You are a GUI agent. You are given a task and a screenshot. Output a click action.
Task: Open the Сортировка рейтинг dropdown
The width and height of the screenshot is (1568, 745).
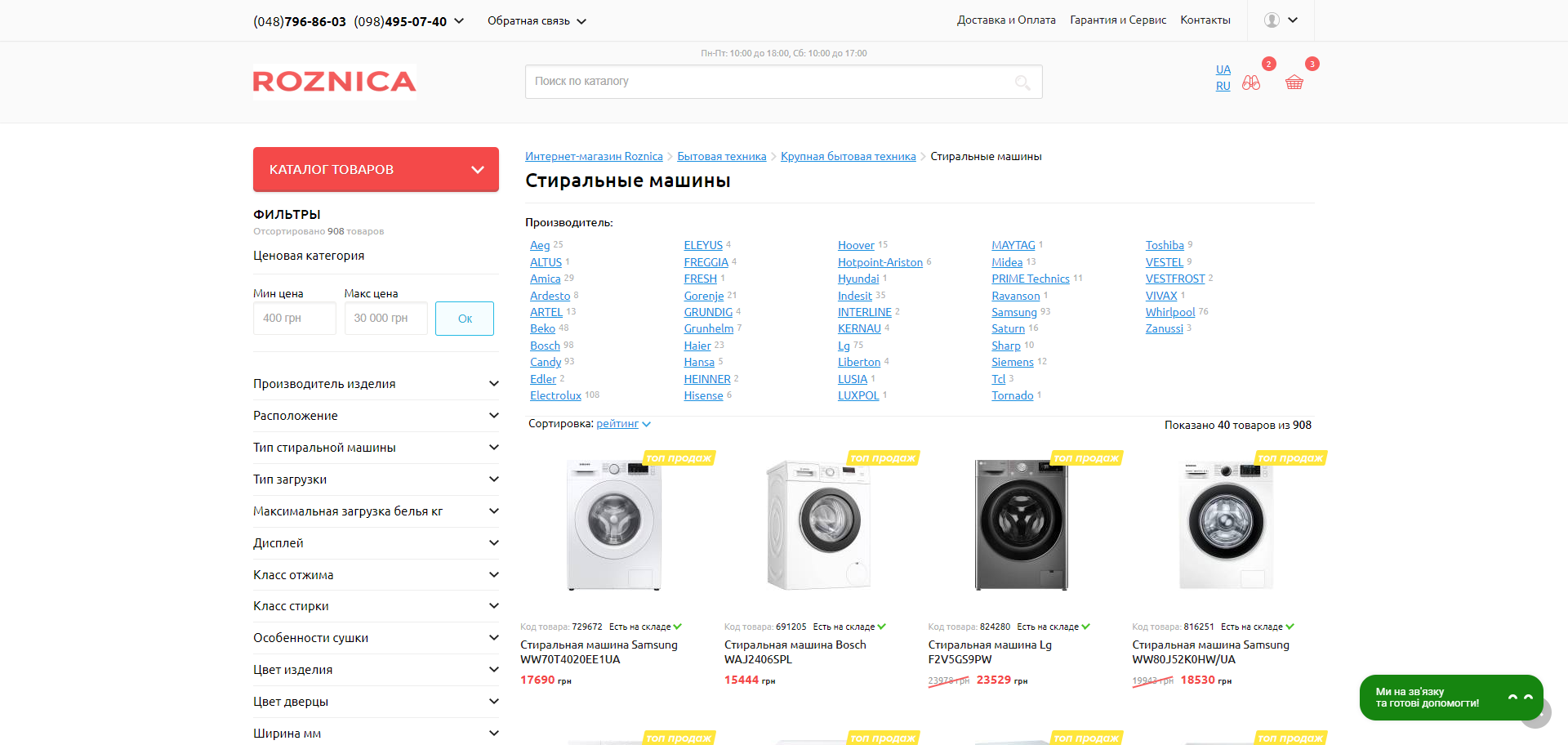point(623,424)
